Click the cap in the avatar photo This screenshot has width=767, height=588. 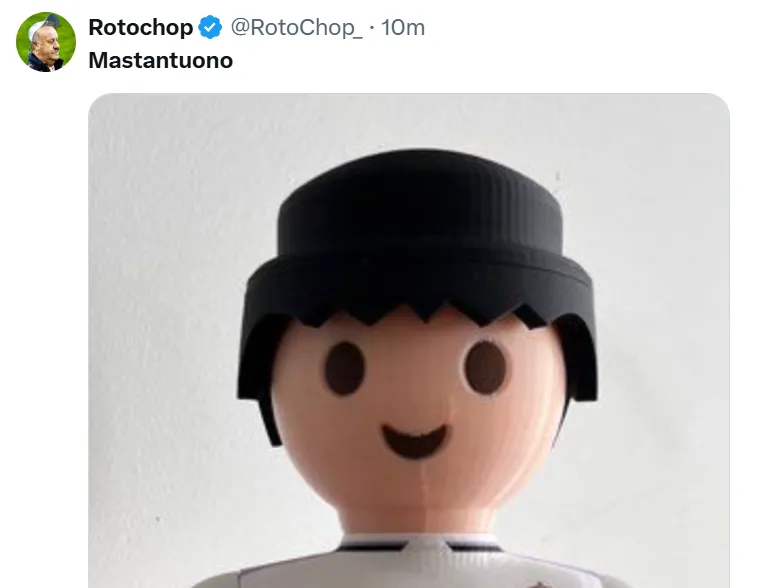click(42, 24)
